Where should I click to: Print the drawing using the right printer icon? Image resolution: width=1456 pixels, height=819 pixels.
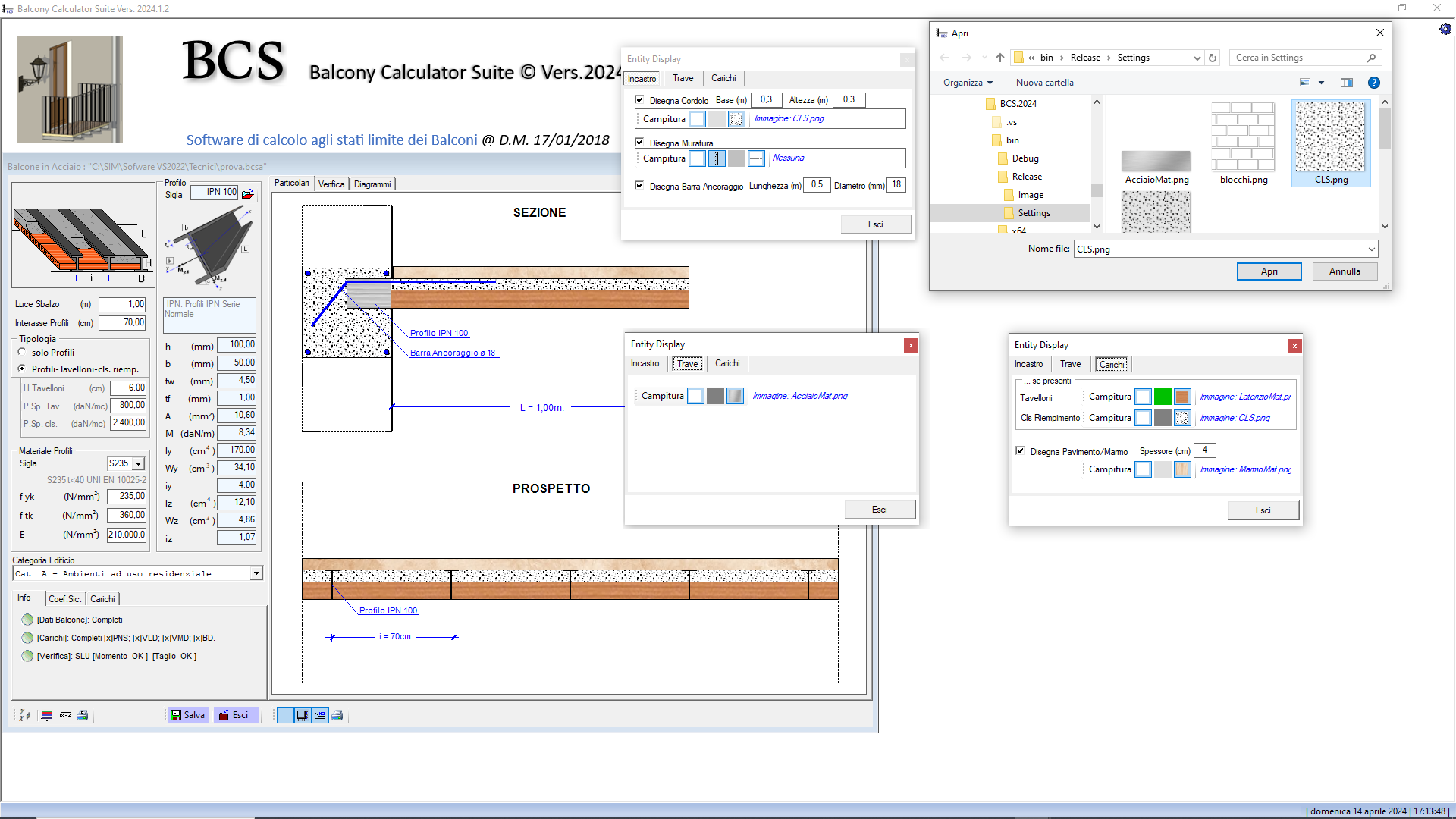[x=337, y=715]
